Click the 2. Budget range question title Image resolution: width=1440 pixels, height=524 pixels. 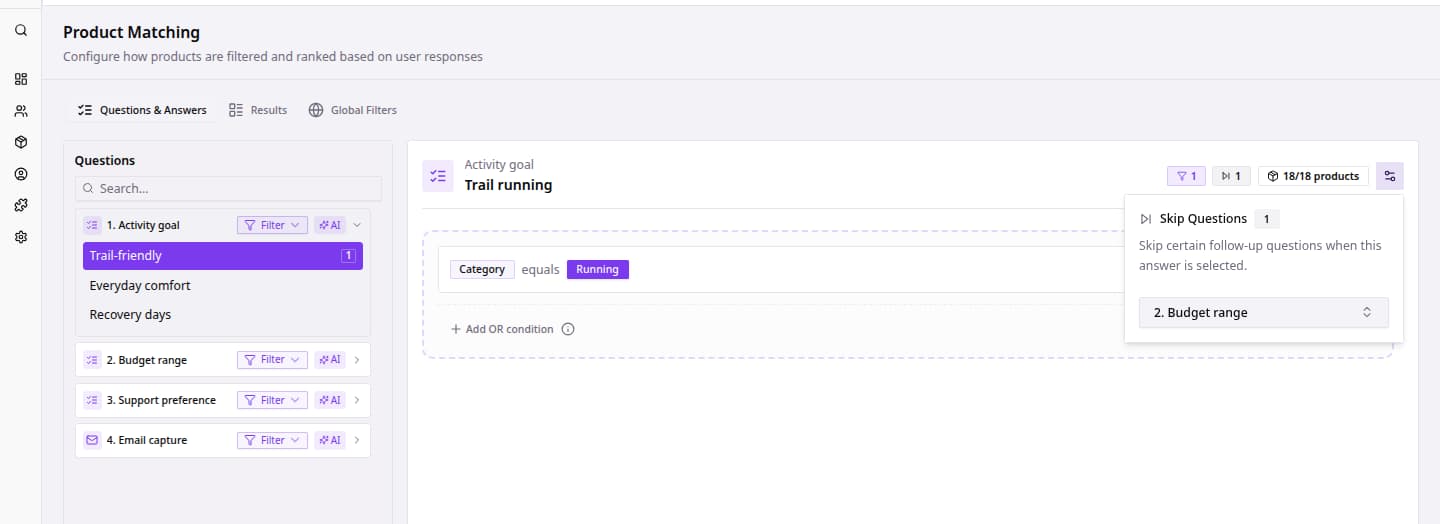point(146,360)
